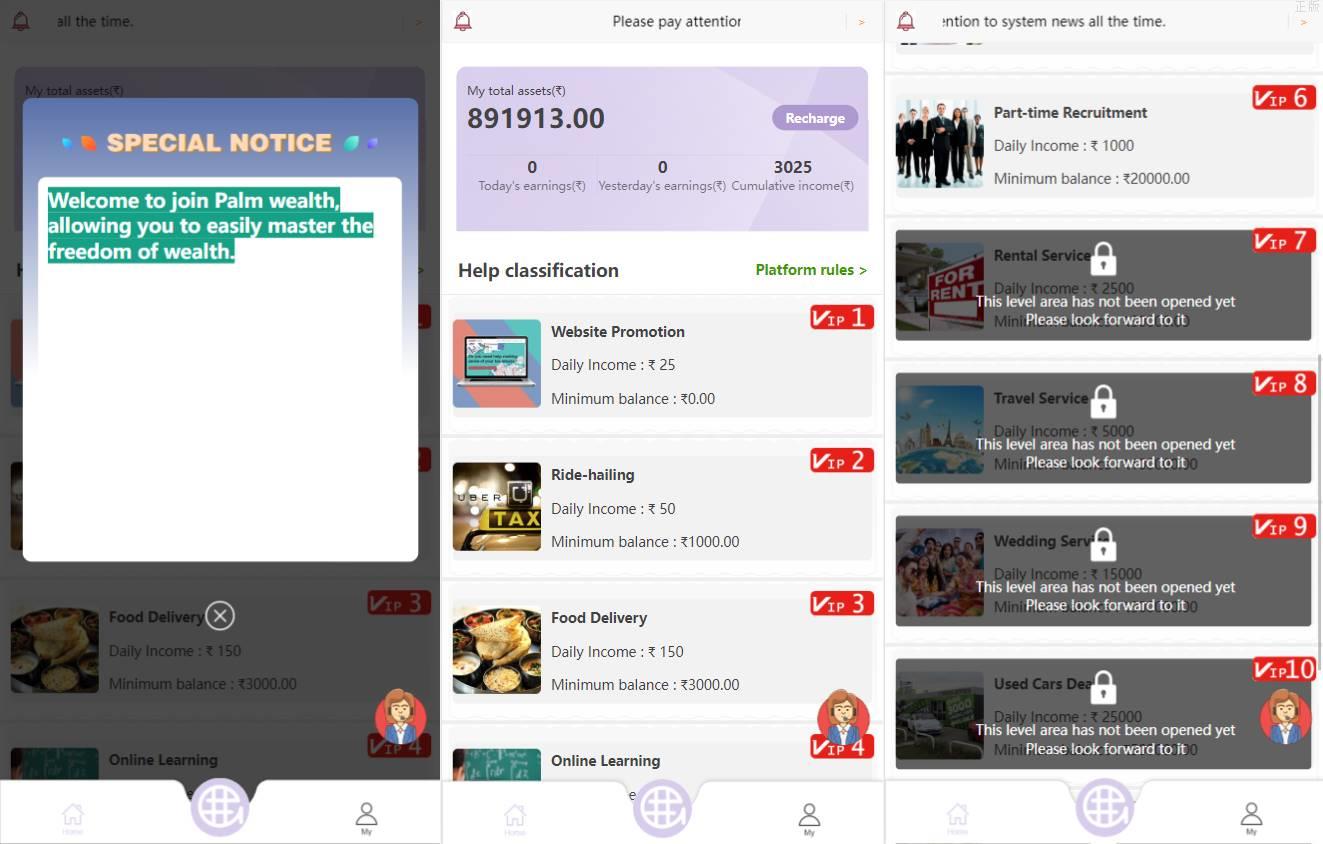Open the Part-time Recruitment thumbnail image
1323x844 pixels.
pos(939,144)
